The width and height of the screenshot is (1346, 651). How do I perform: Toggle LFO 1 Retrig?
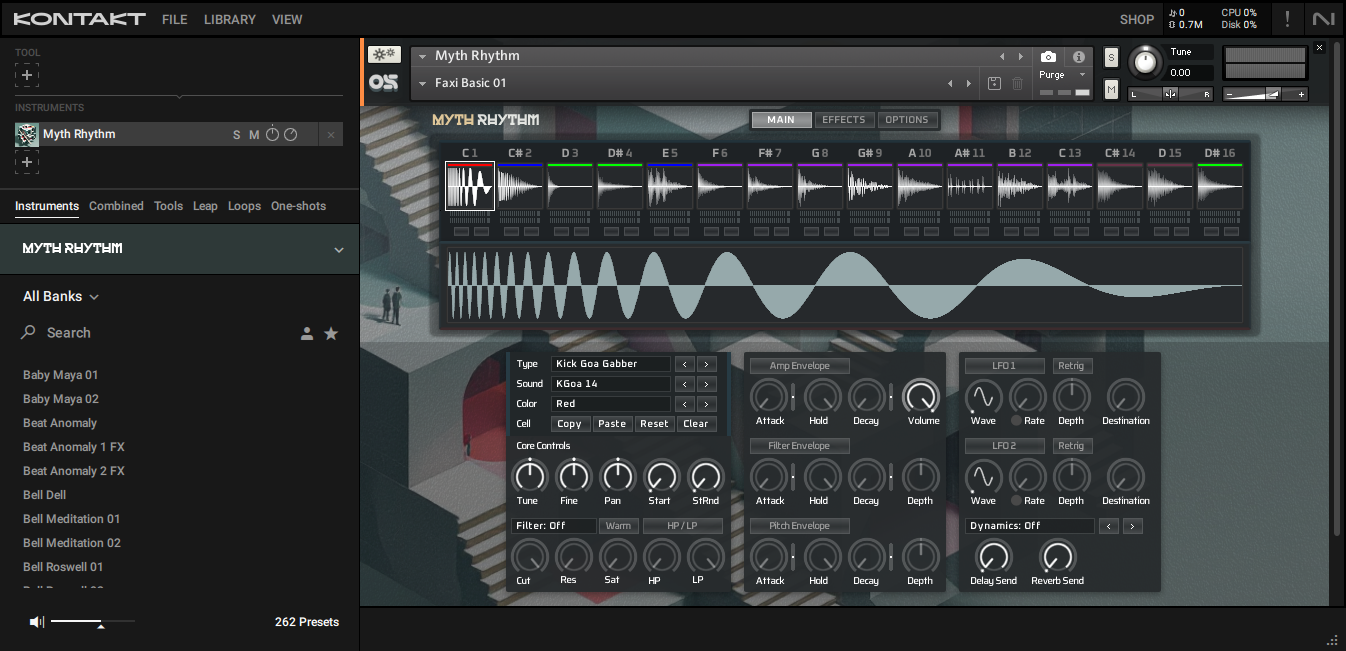pyautogui.click(x=1071, y=366)
